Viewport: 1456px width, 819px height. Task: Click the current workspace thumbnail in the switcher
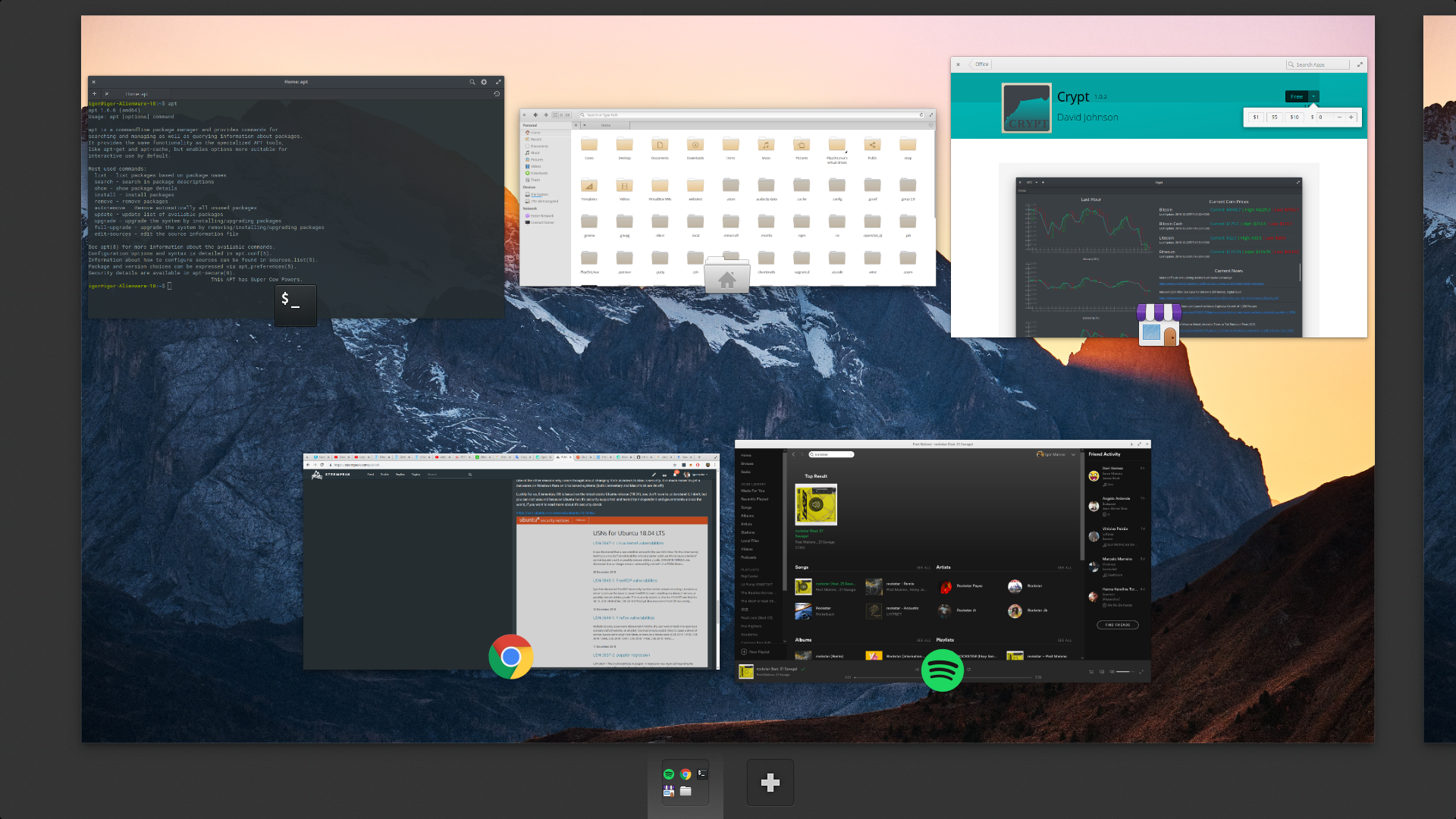[x=685, y=783]
